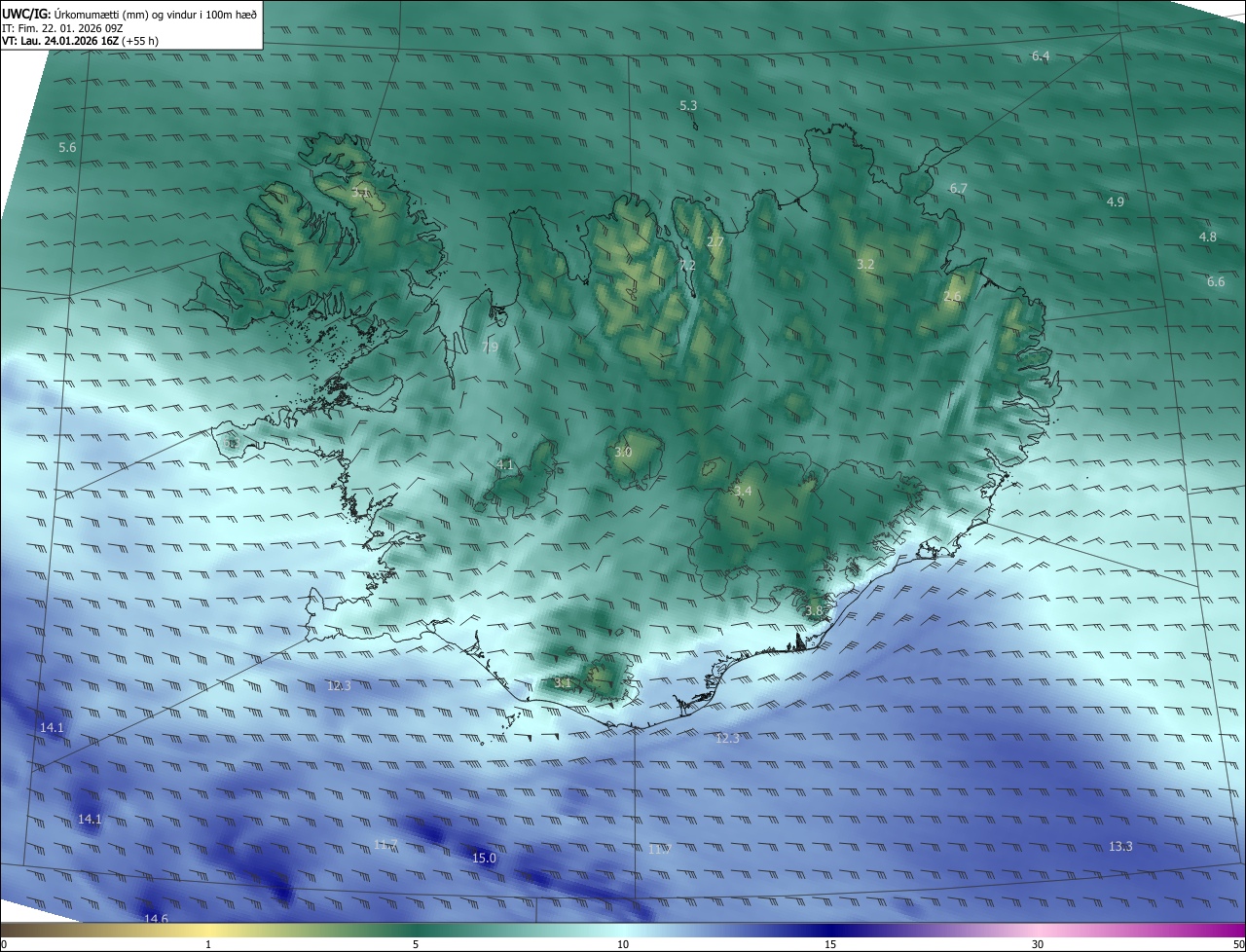Click the '50' tick on the colour scale

point(1238,945)
